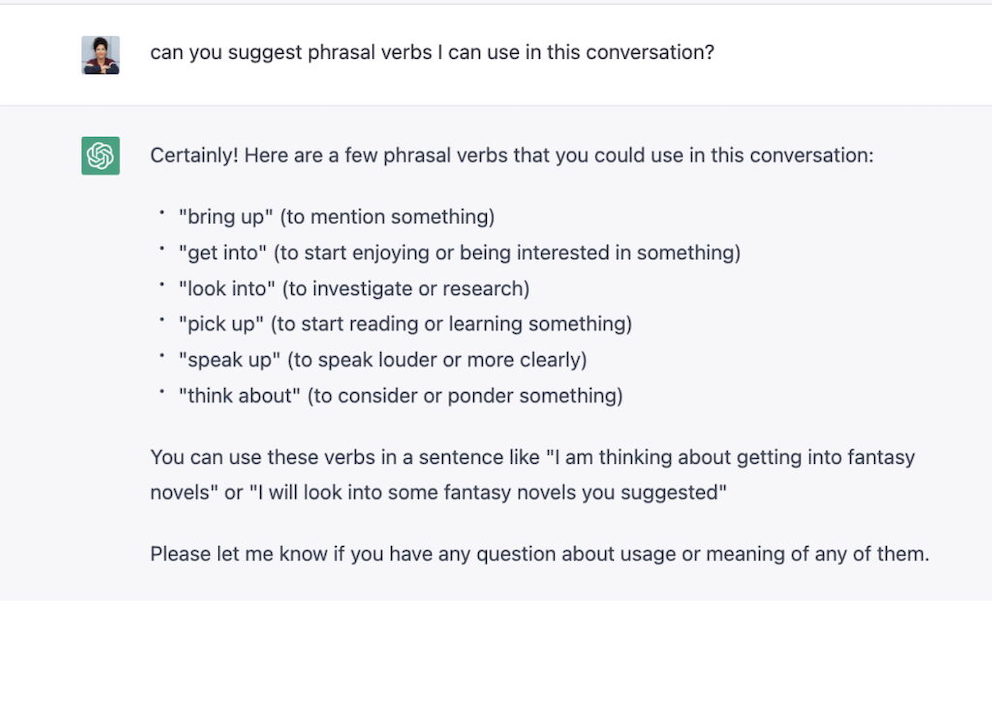Click the bullet dot before "think about"
Viewport: 992px width, 719px height.
(162, 392)
